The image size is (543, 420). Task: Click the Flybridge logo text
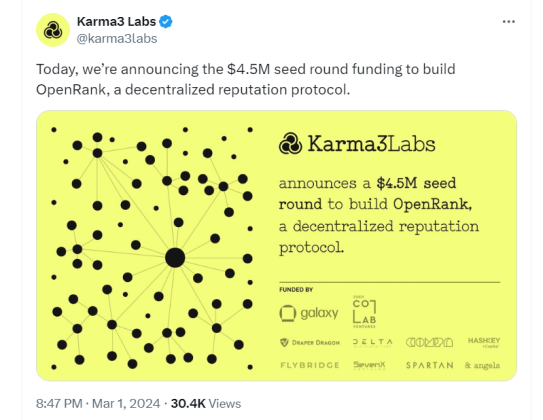coord(310,365)
